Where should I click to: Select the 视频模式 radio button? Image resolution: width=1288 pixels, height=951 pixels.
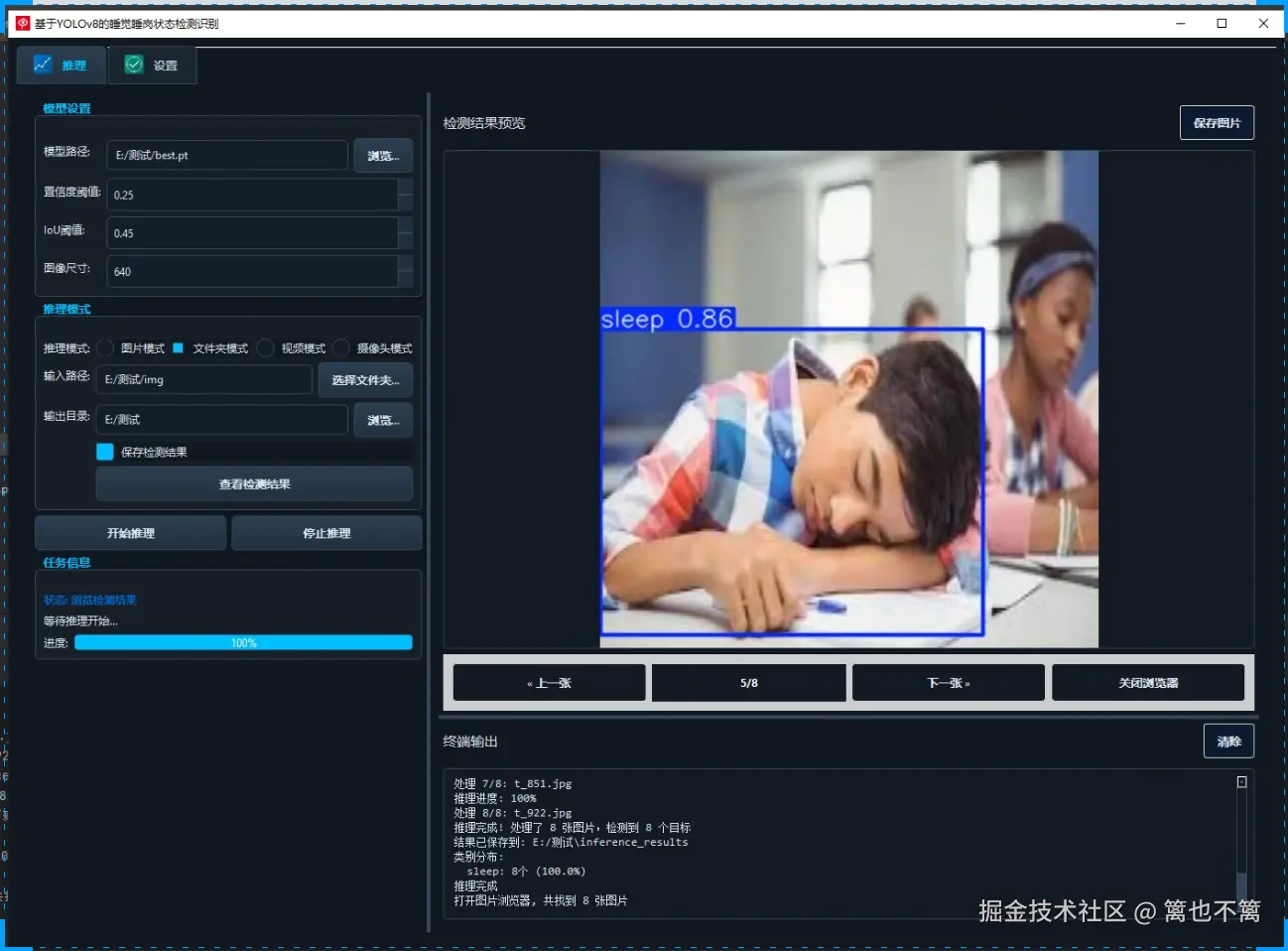266,347
